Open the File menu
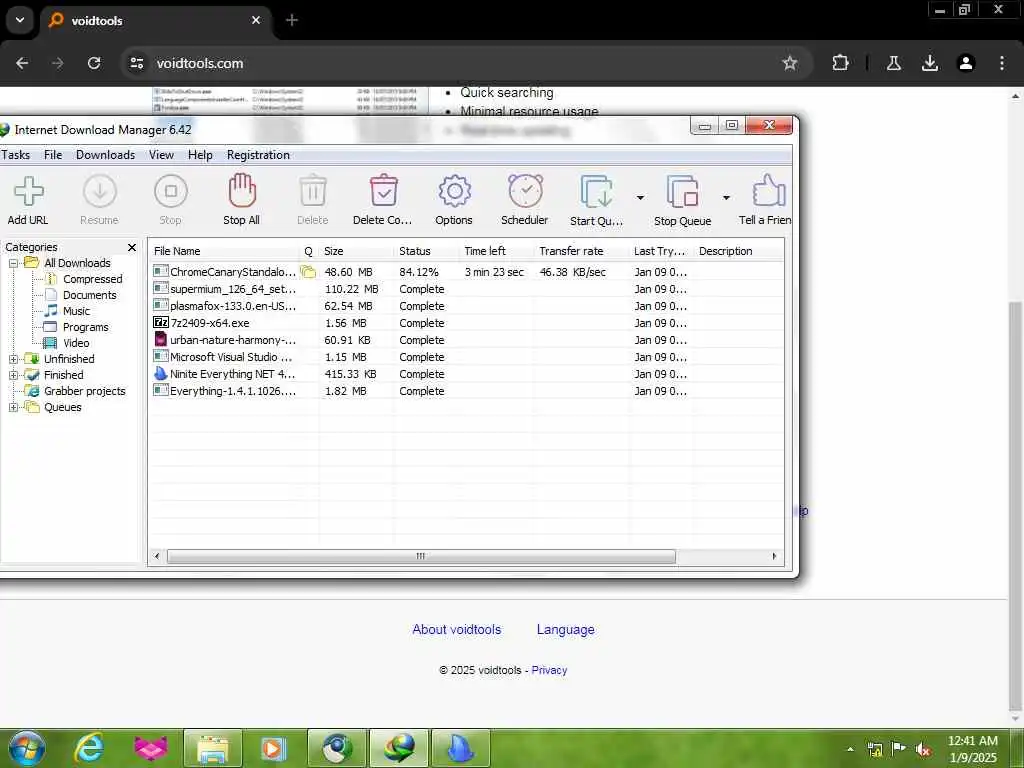The height and width of the screenshot is (768, 1024). [53, 155]
